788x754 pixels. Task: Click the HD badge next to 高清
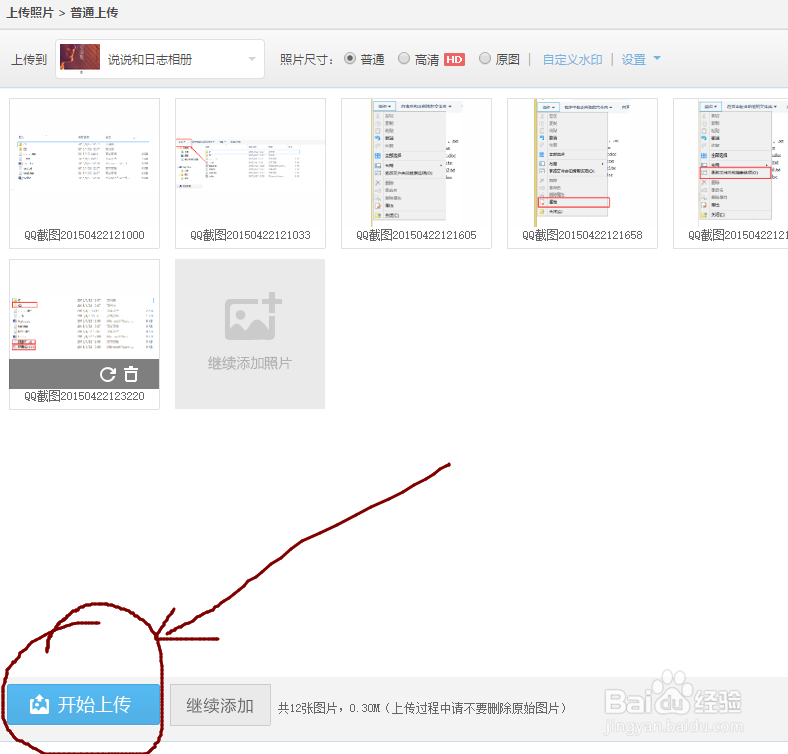(454, 59)
